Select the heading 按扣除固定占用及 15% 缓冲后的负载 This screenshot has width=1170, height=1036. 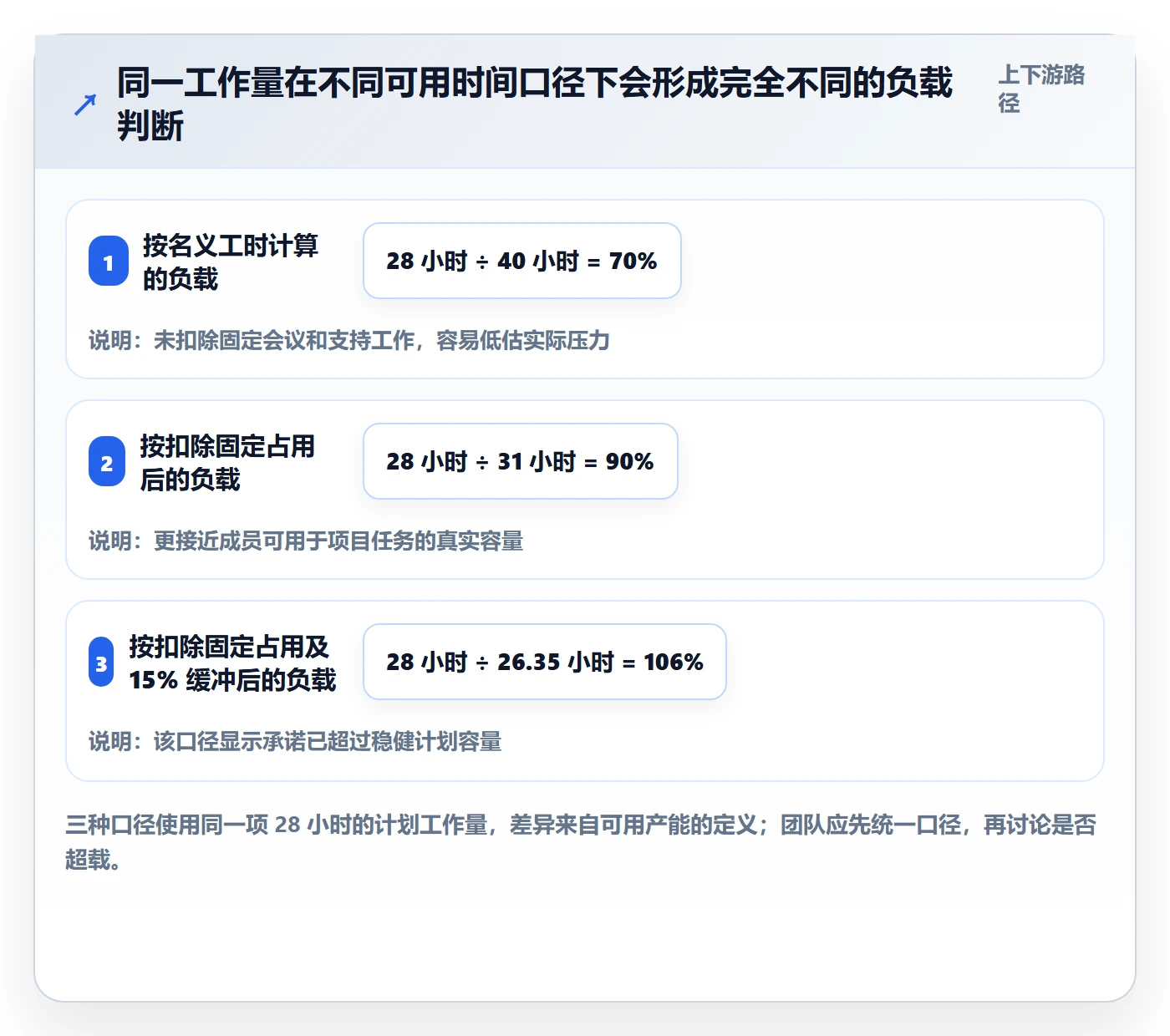(232, 663)
